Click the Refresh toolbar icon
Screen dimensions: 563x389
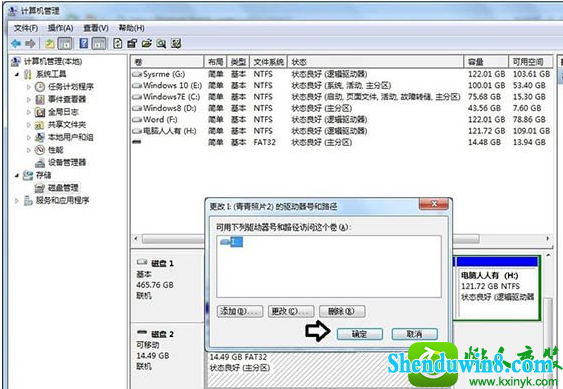point(117,43)
